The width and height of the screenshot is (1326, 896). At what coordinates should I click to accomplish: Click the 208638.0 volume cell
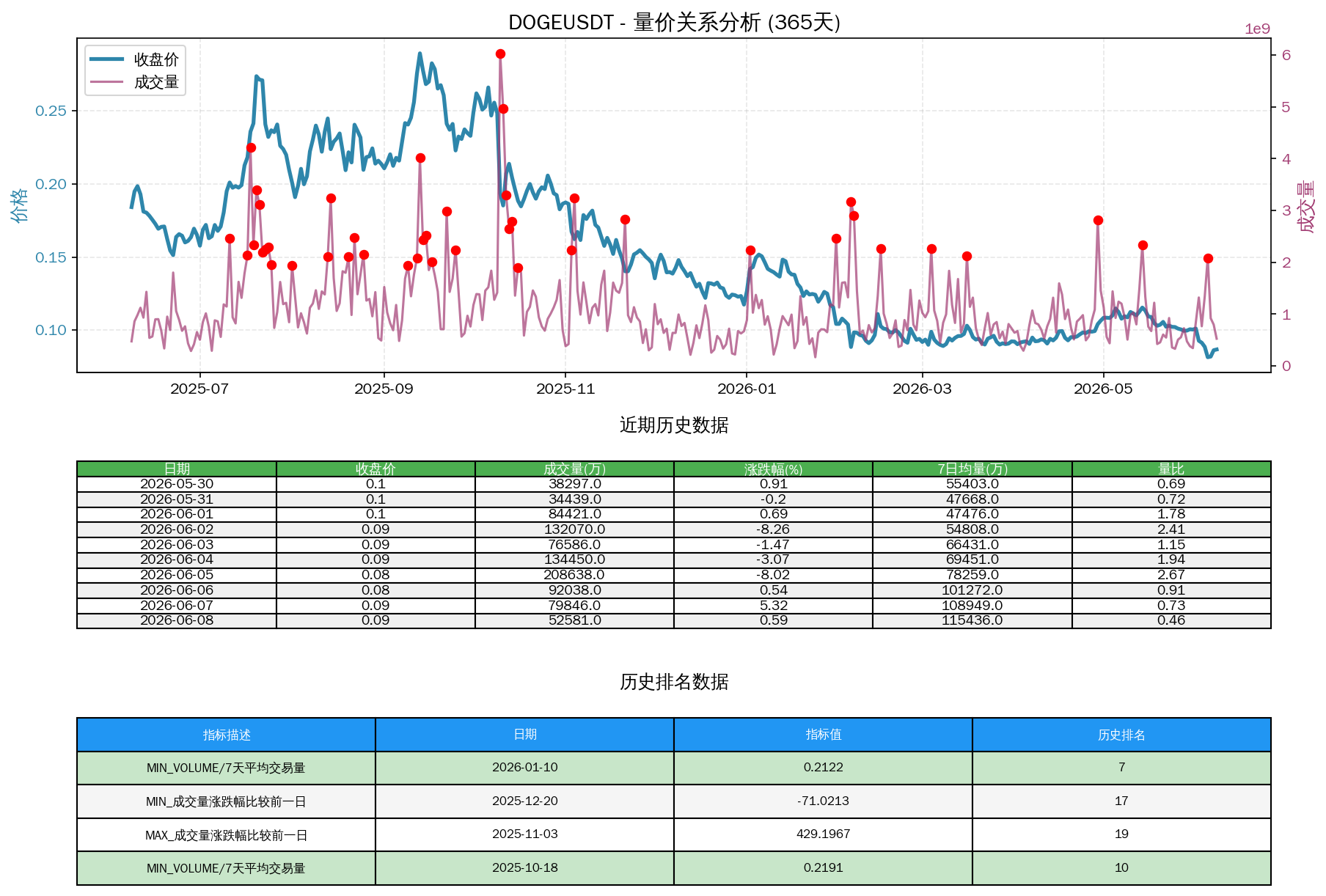tap(574, 575)
